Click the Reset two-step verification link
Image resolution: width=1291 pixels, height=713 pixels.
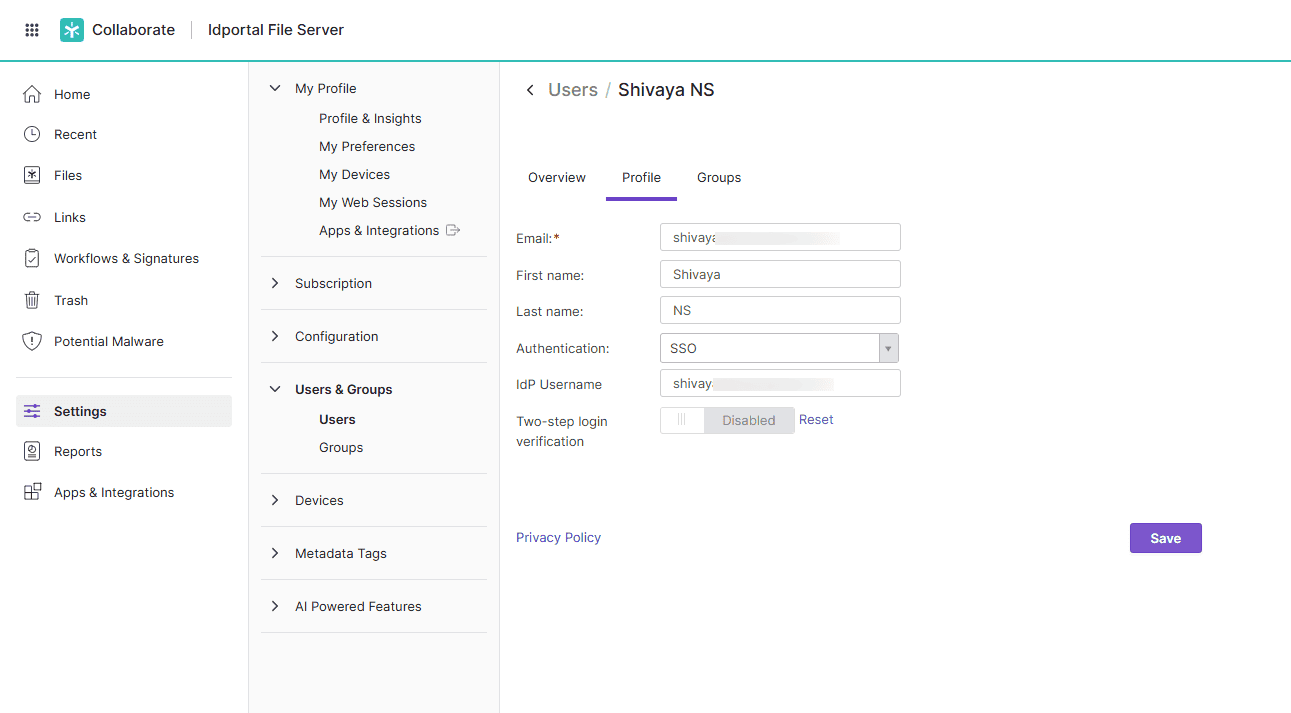(x=816, y=420)
